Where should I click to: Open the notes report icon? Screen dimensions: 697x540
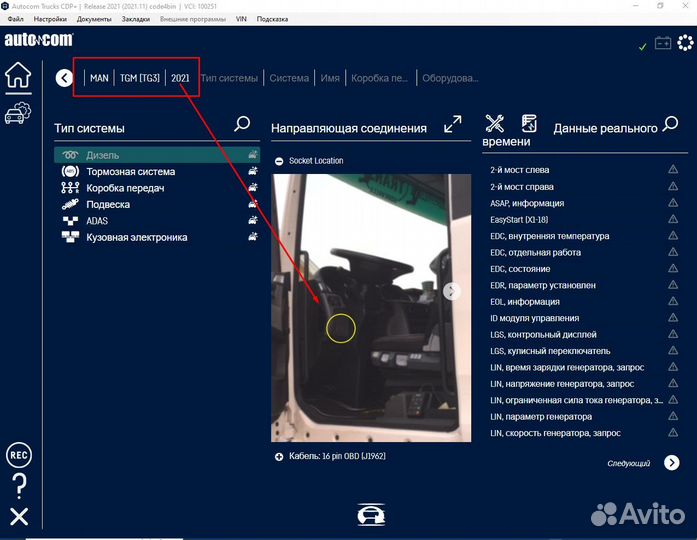tap(529, 124)
